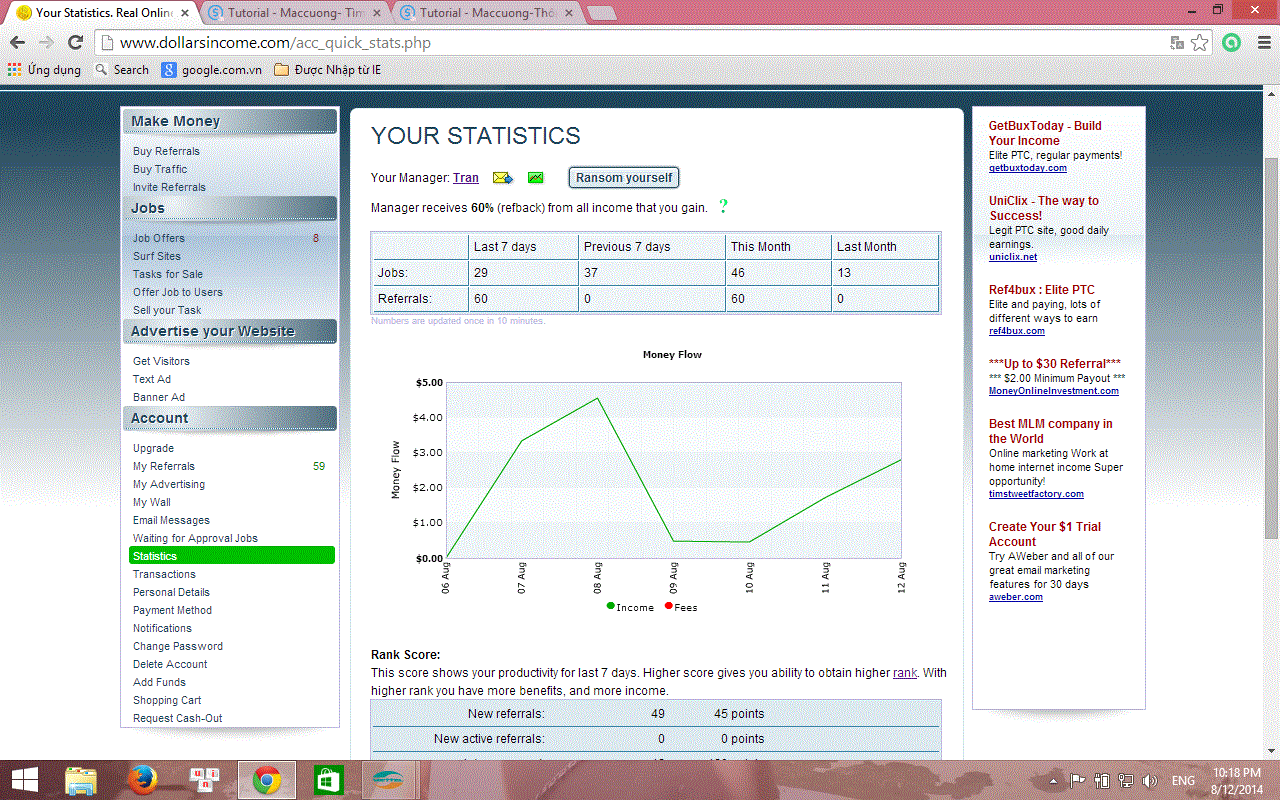1280x800 pixels.
Task: Select Banner Ad in the sidebar
Action: point(159,398)
